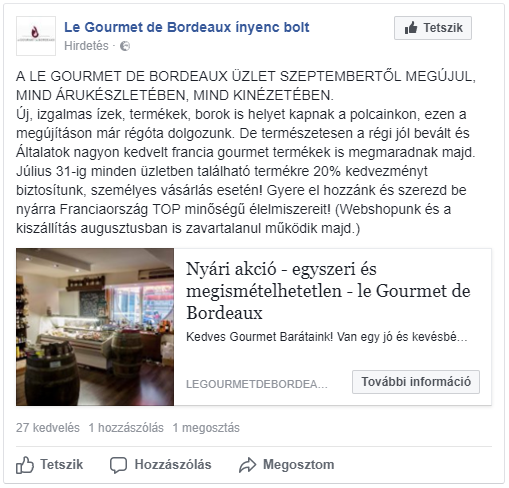Open the Nyári akció headline link
509x488 pixels.
point(328,291)
